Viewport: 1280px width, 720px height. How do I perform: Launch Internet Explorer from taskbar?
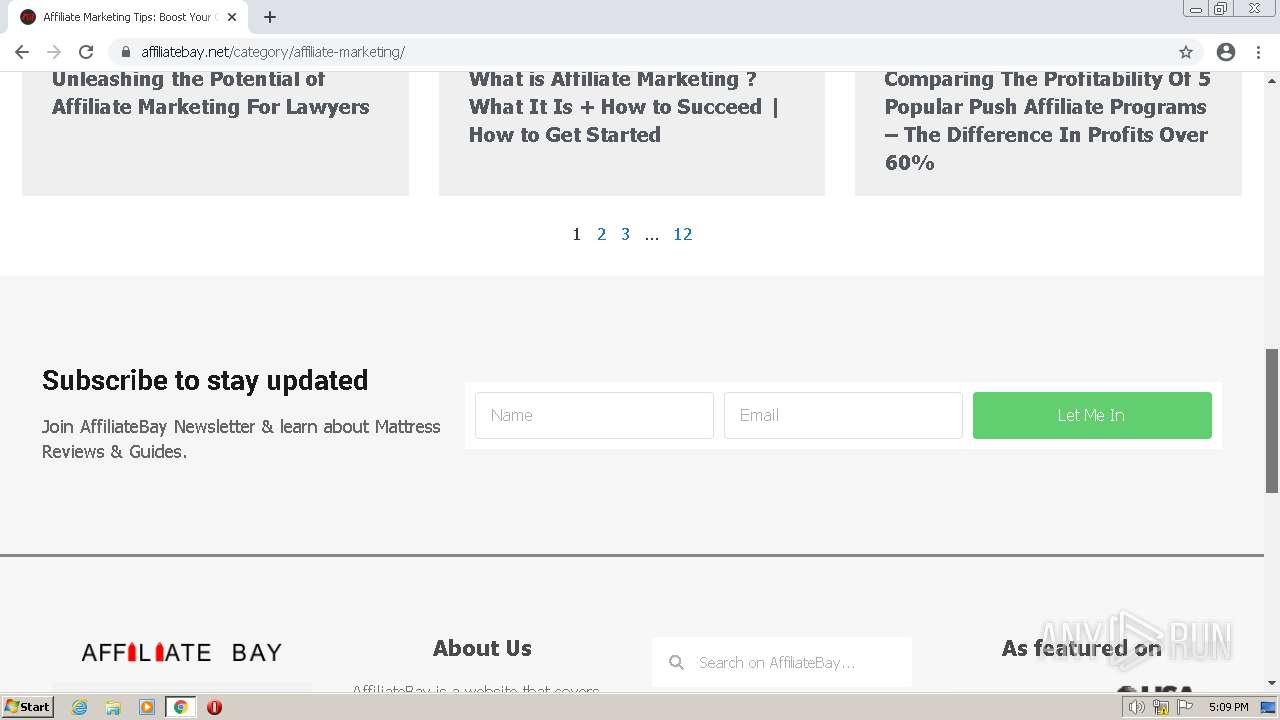pos(80,707)
